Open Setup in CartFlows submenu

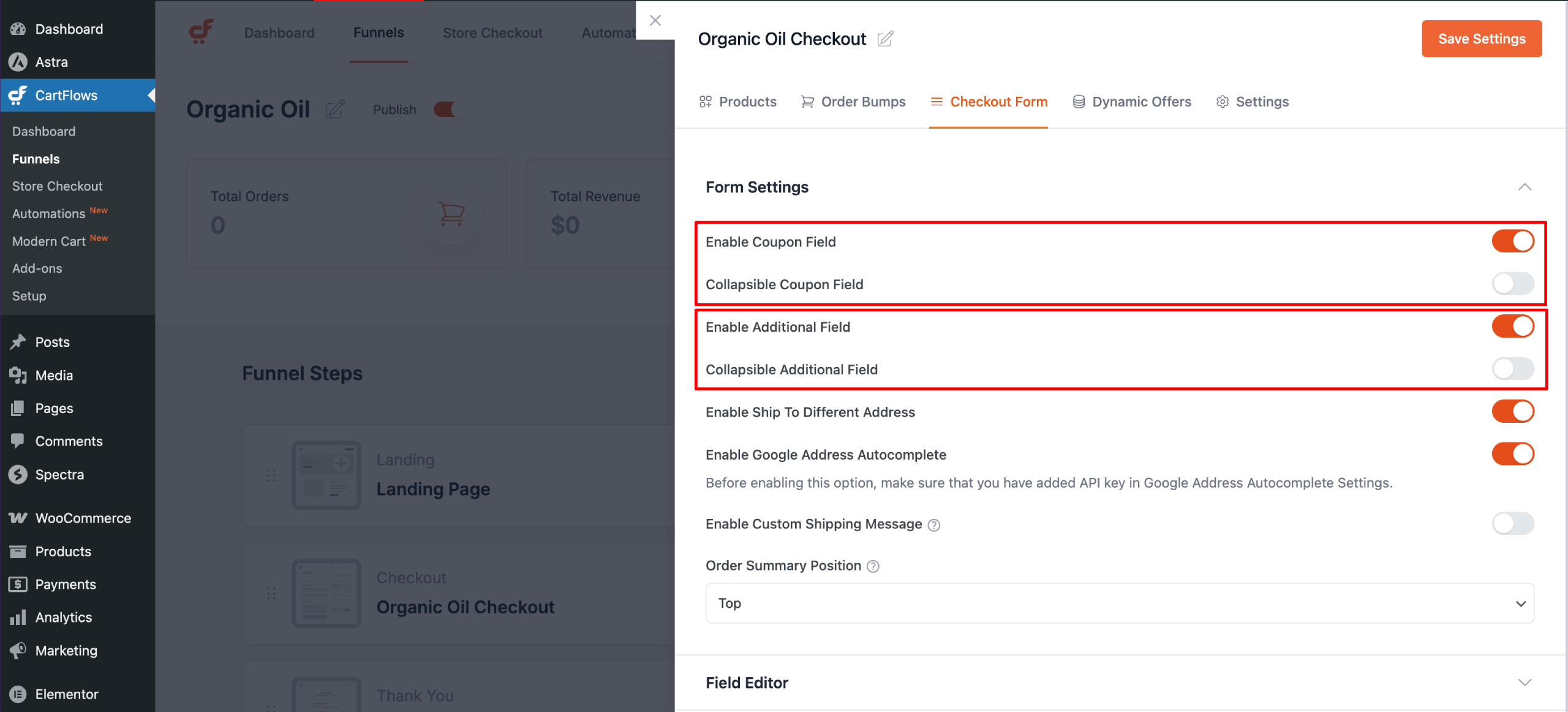(29, 296)
